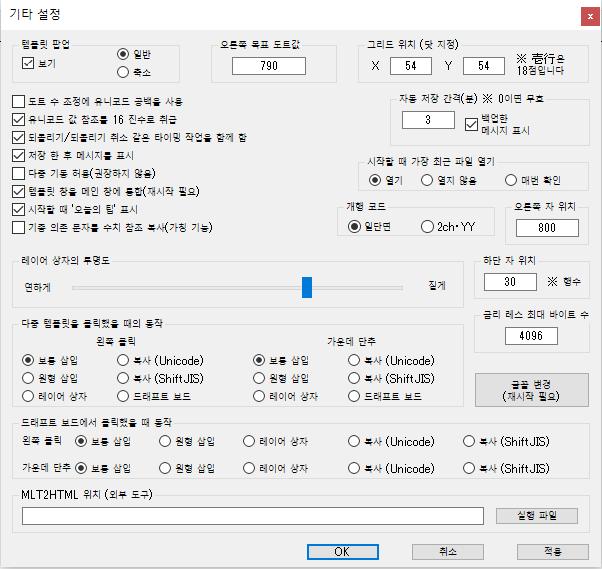Enable 다중 기동 허용 checkbox
Screen dimensions: 602x569
click(x=20, y=174)
